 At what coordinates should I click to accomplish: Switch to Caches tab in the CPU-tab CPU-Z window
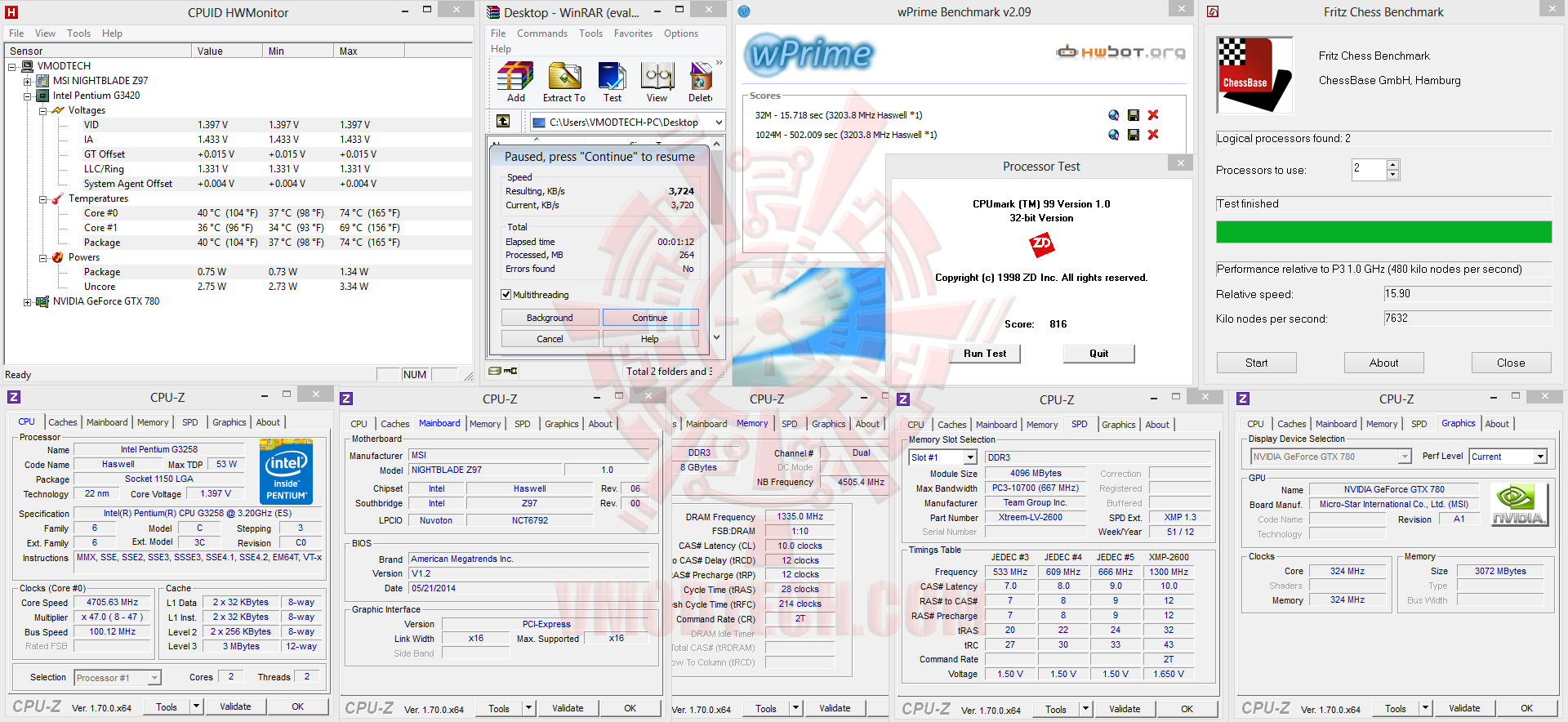click(63, 422)
